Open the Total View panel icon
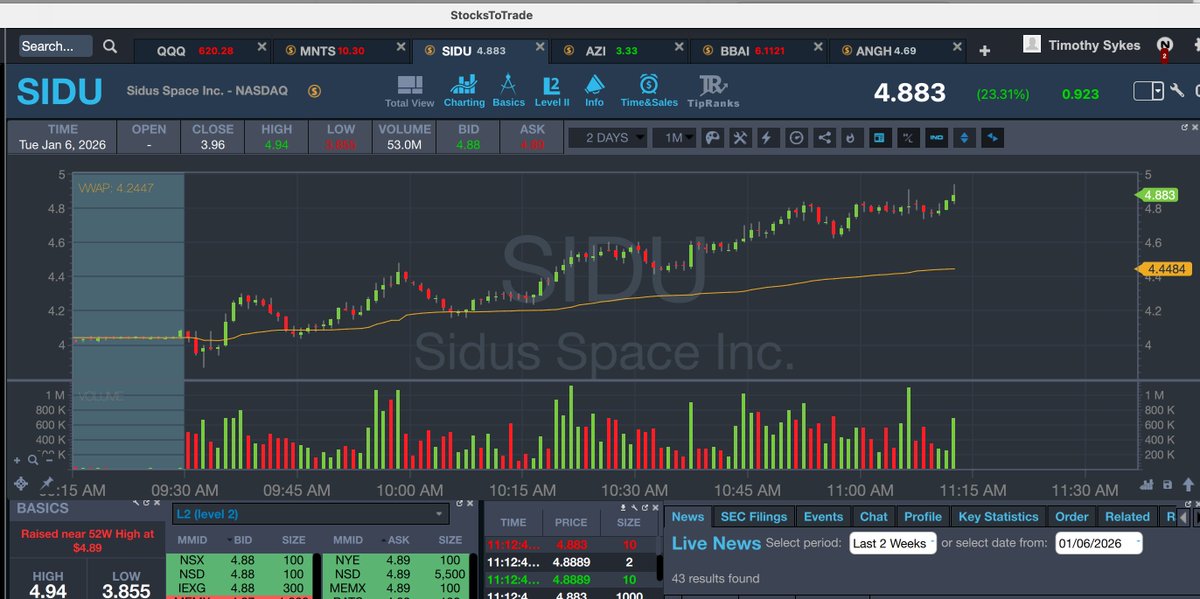This screenshot has height=599, width=1200. 410,91
